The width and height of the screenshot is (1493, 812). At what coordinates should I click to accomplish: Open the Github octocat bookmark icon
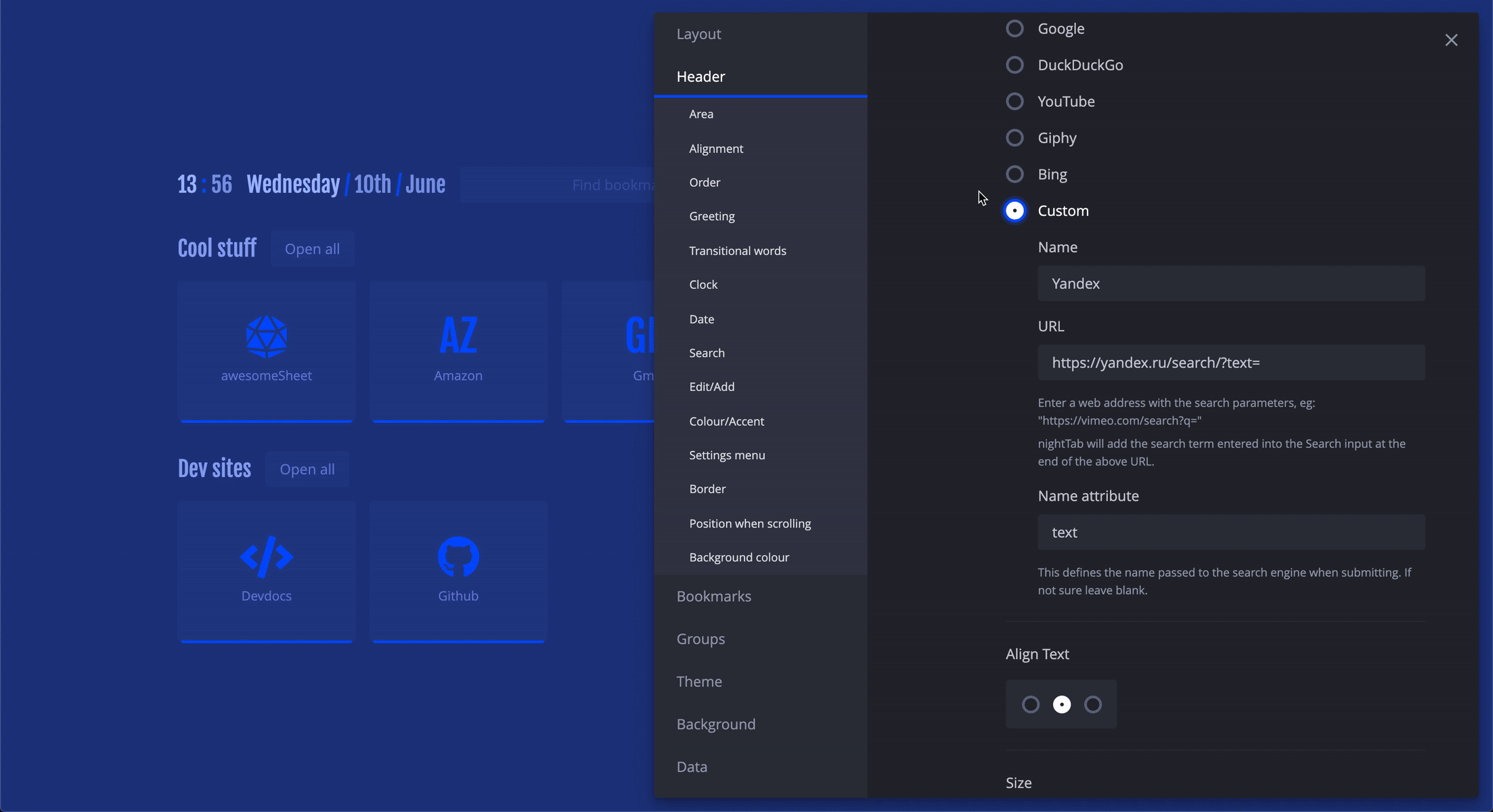[458, 557]
